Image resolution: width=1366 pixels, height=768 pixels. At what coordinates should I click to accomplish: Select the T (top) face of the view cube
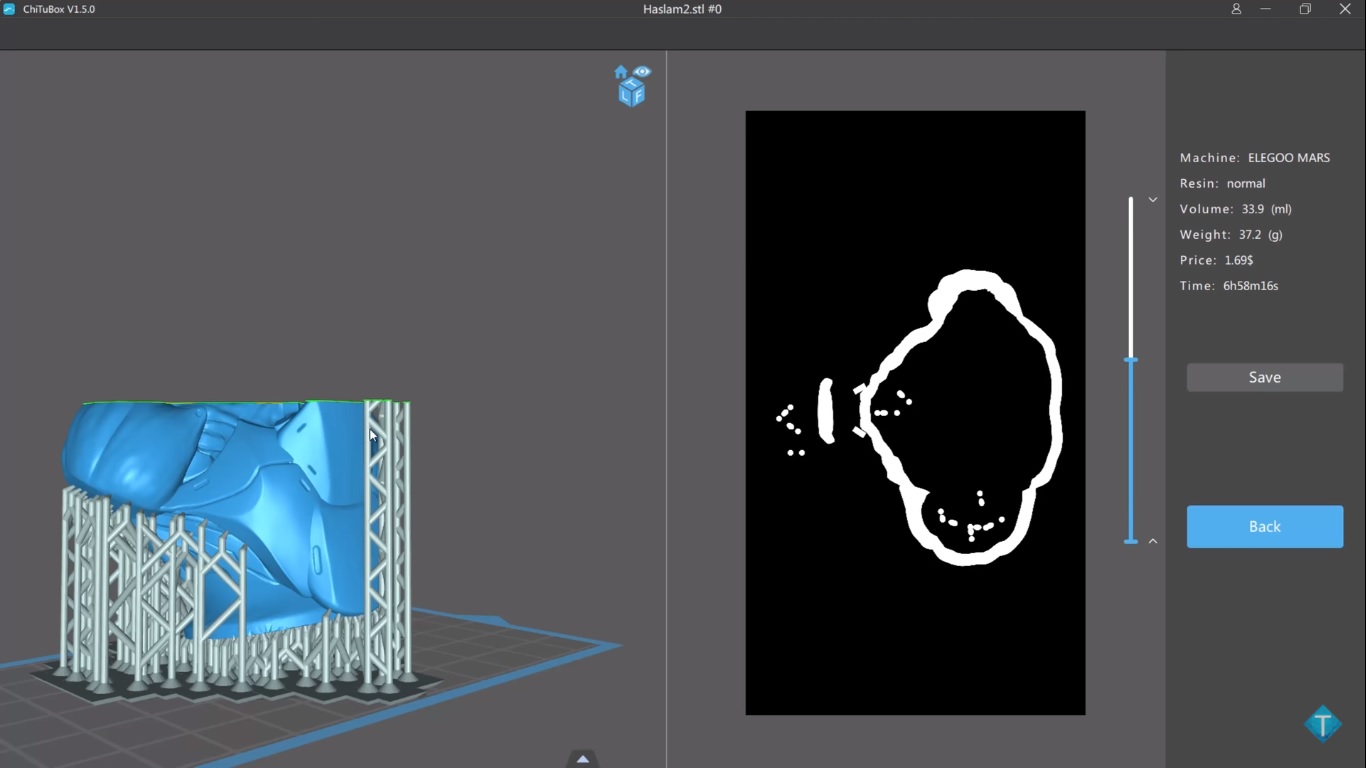coord(632,84)
